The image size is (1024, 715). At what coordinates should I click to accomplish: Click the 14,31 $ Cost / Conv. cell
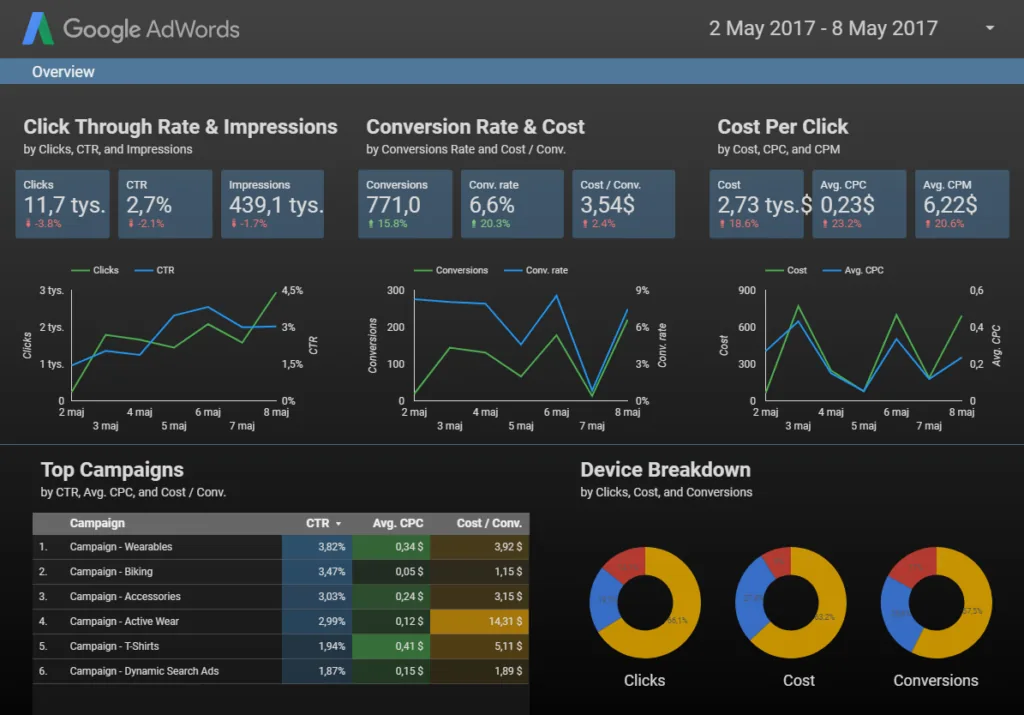(480, 622)
